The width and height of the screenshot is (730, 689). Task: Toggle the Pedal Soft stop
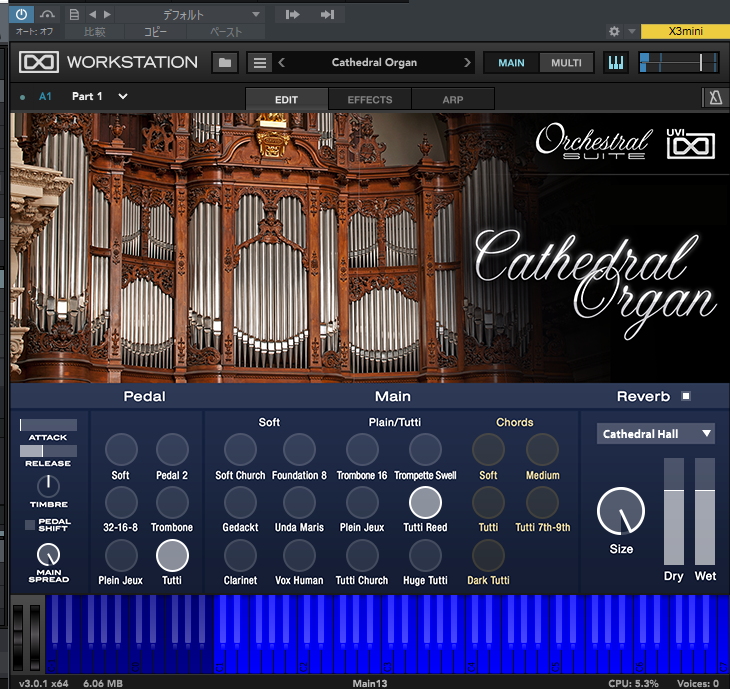point(121,449)
